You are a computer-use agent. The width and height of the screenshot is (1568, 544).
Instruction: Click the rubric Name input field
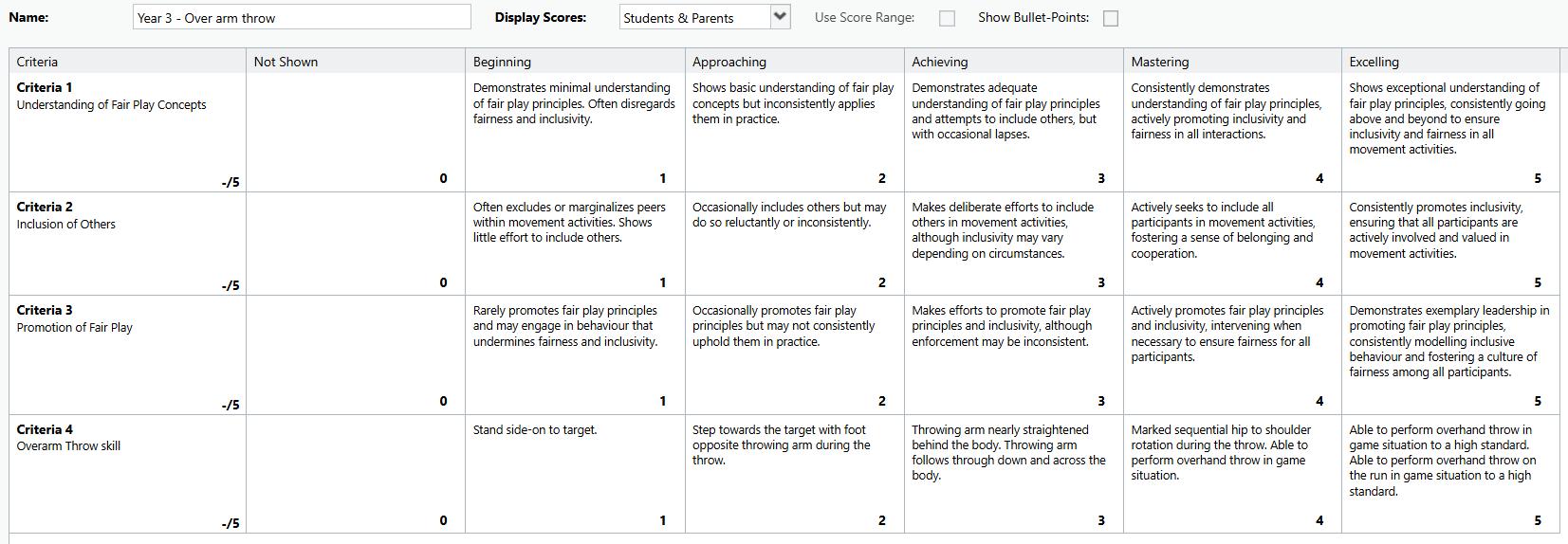pyautogui.click(x=302, y=17)
